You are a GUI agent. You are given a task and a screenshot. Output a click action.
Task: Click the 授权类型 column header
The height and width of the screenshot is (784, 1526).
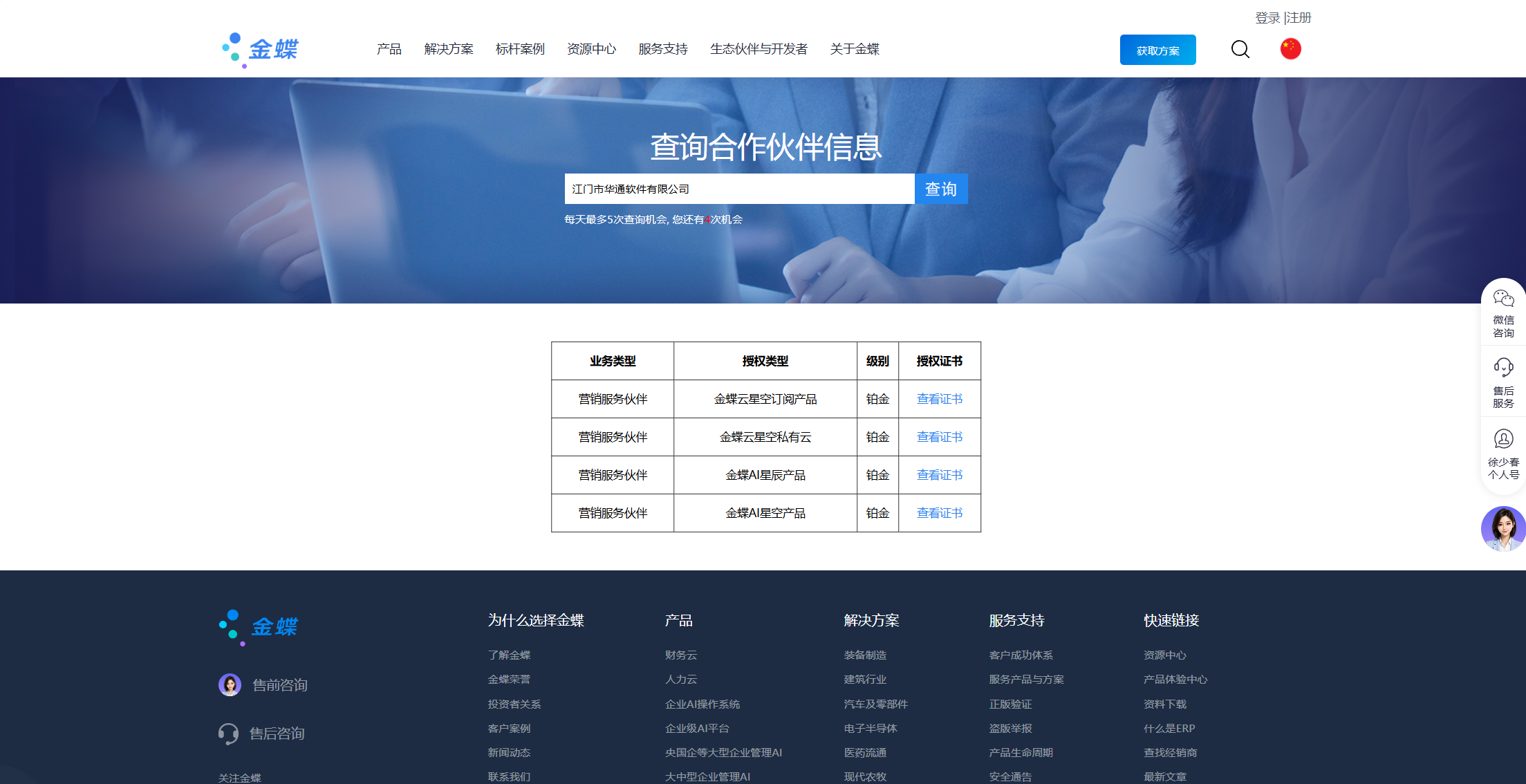(x=765, y=361)
